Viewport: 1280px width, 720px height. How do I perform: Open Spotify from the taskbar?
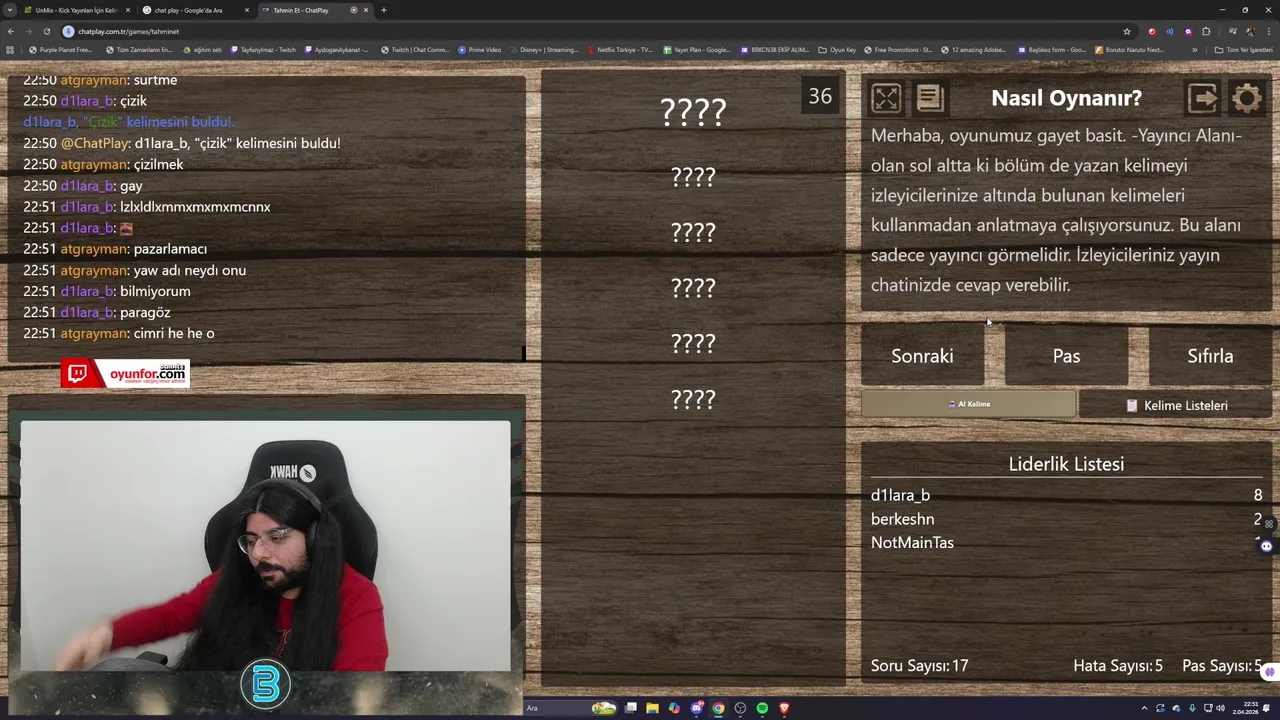coord(762,708)
